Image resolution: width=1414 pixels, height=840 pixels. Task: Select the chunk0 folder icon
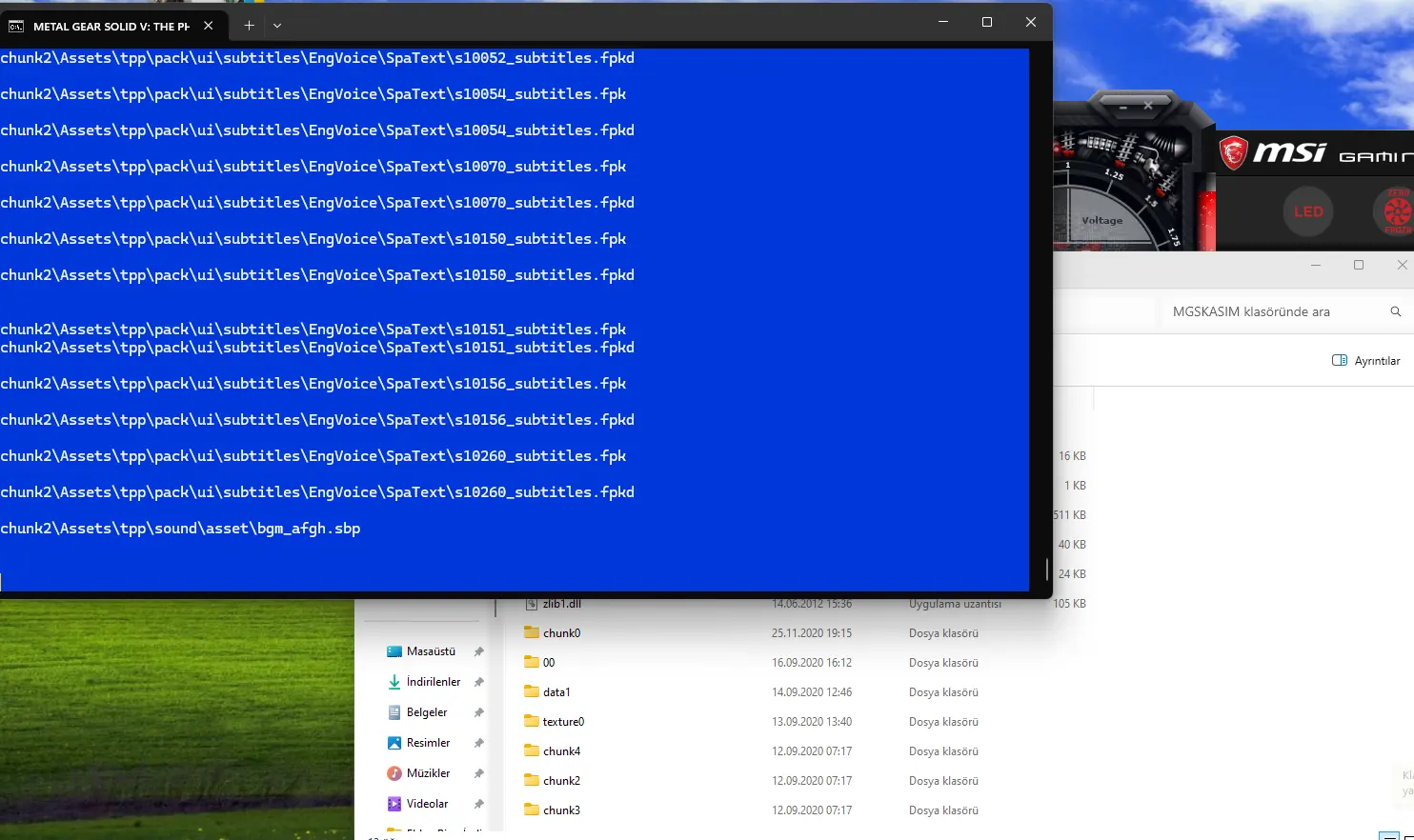(532, 632)
